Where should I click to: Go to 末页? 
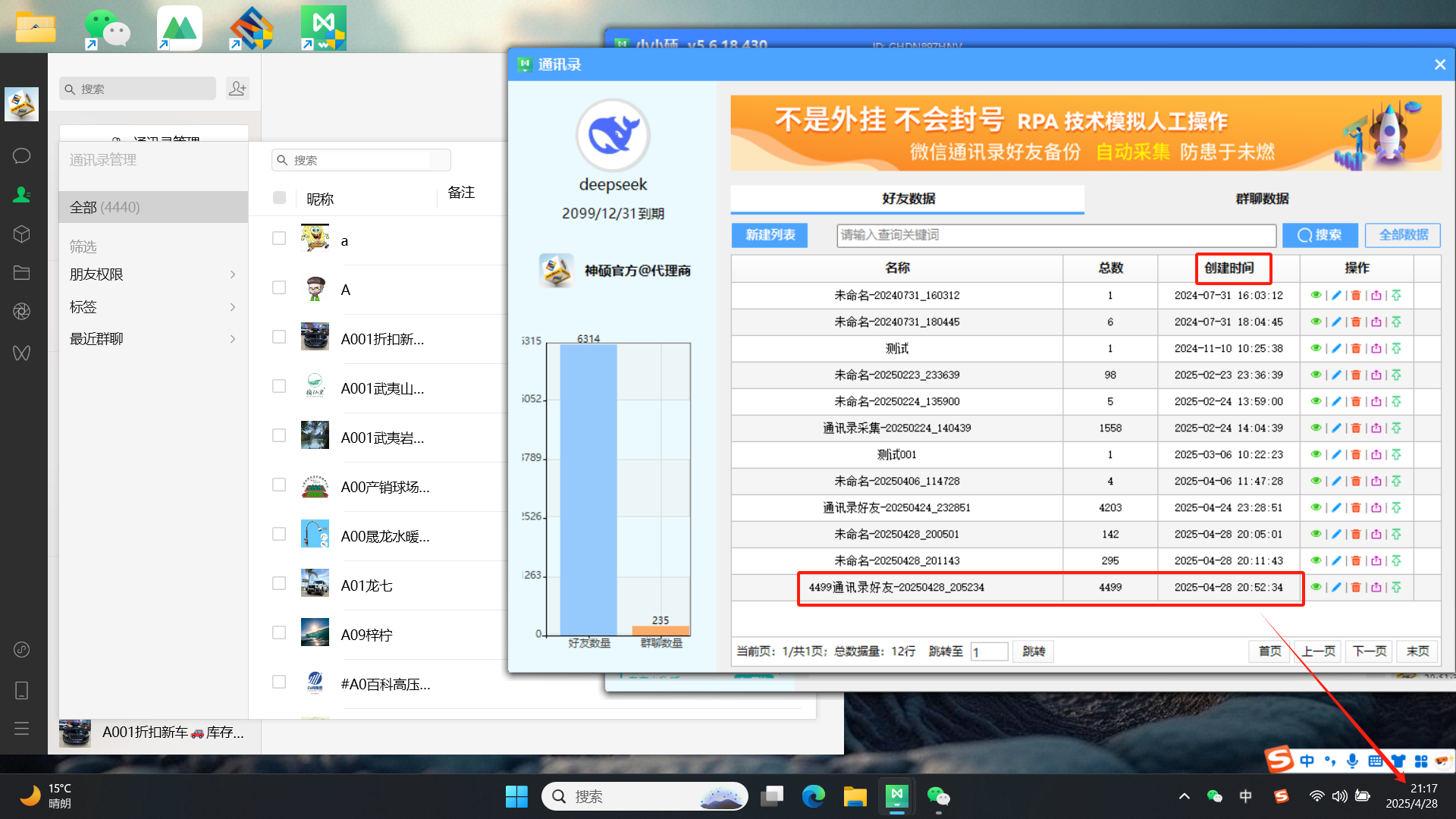(x=1417, y=651)
